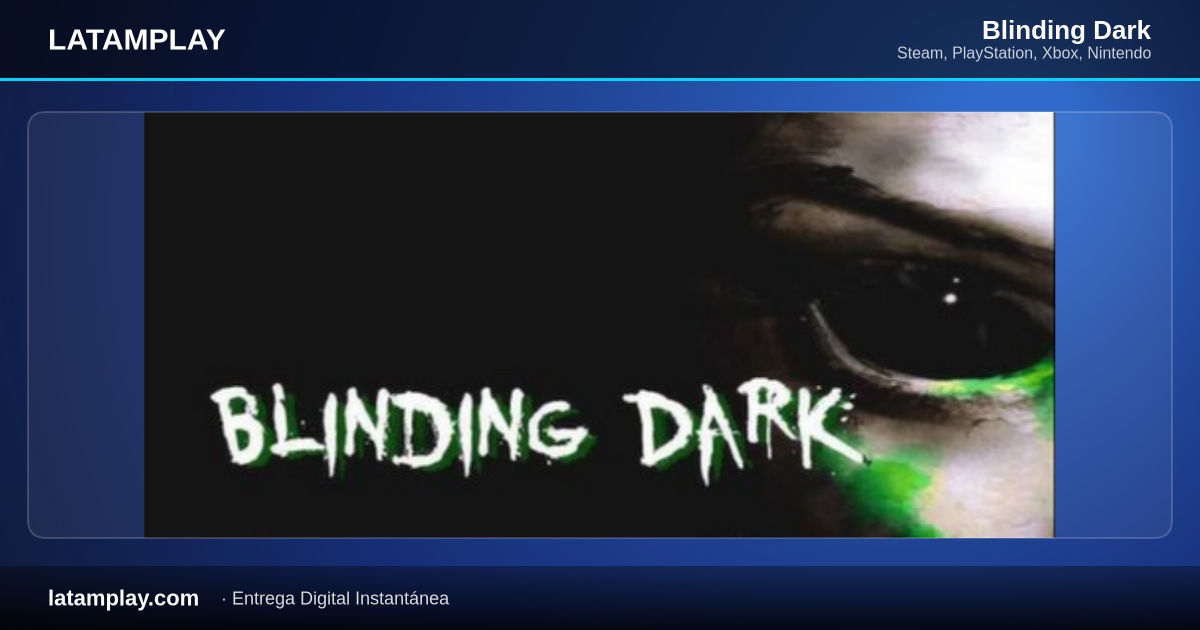Visit the latamplay.com footer link
Image resolution: width=1200 pixels, height=630 pixels.
pyautogui.click(x=123, y=598)
